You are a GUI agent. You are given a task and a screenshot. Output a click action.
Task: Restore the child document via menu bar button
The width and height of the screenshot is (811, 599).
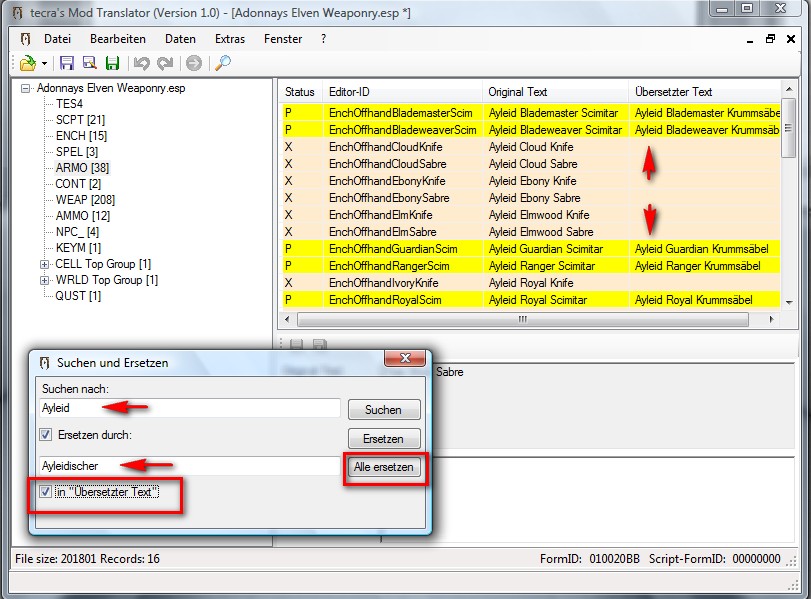pyautogui.click(x=771, y=39)
